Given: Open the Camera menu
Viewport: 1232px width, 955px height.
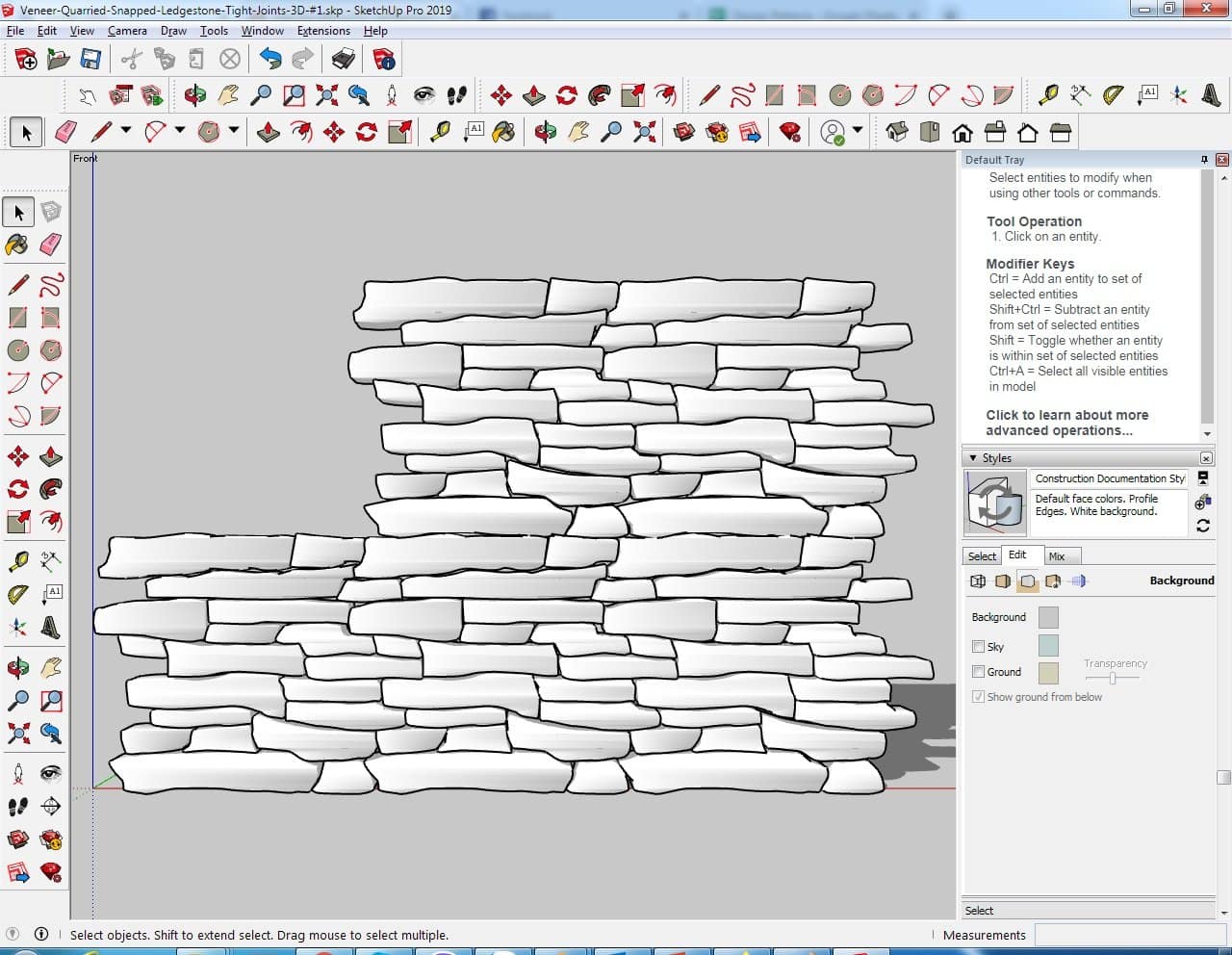Looking at the screenshot, I should tap(127, 31).
